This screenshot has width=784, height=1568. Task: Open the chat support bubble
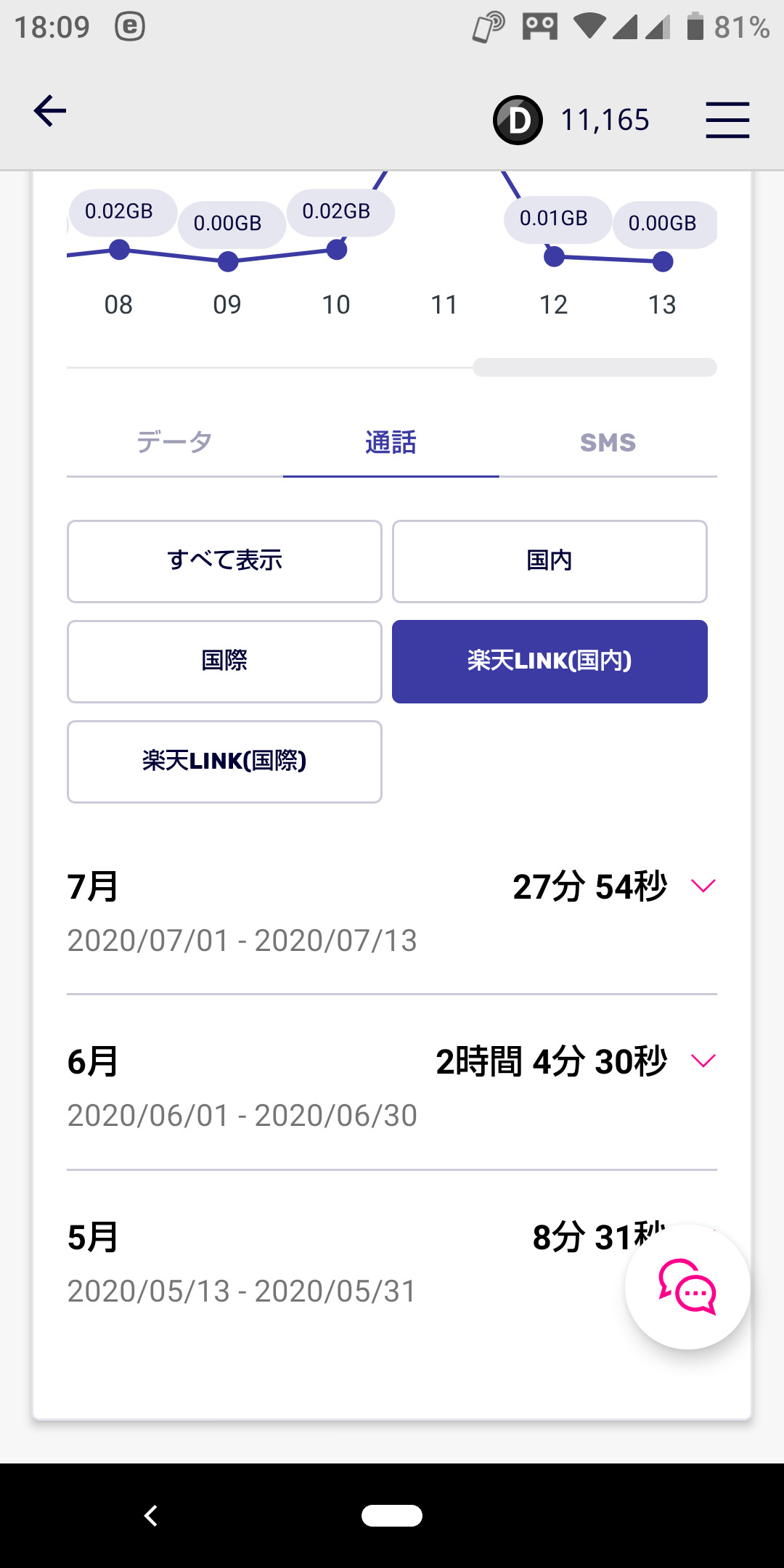tap(687, 1287)
